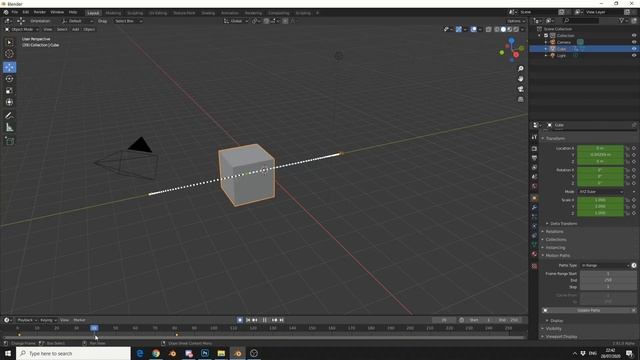Image resolution: width=640 pixels, height=360 pixels.
Task: Switch perspective/orthographic grid icon
Action: click(520, 99)
